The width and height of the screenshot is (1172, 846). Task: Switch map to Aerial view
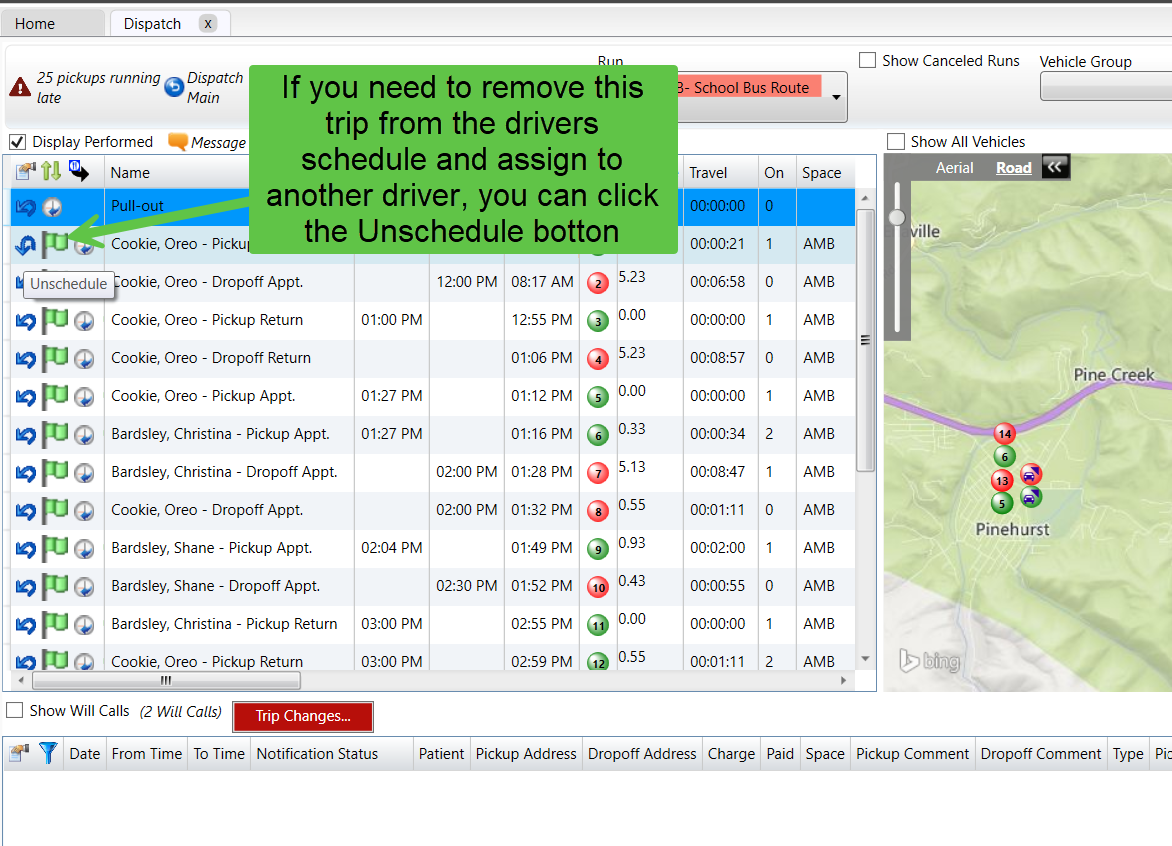coord(954,168)
